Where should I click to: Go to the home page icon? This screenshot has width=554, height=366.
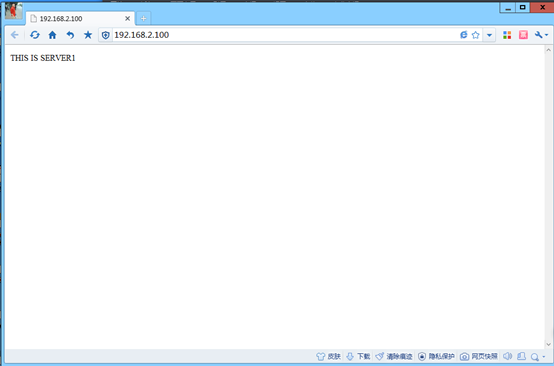coord(52,35)
